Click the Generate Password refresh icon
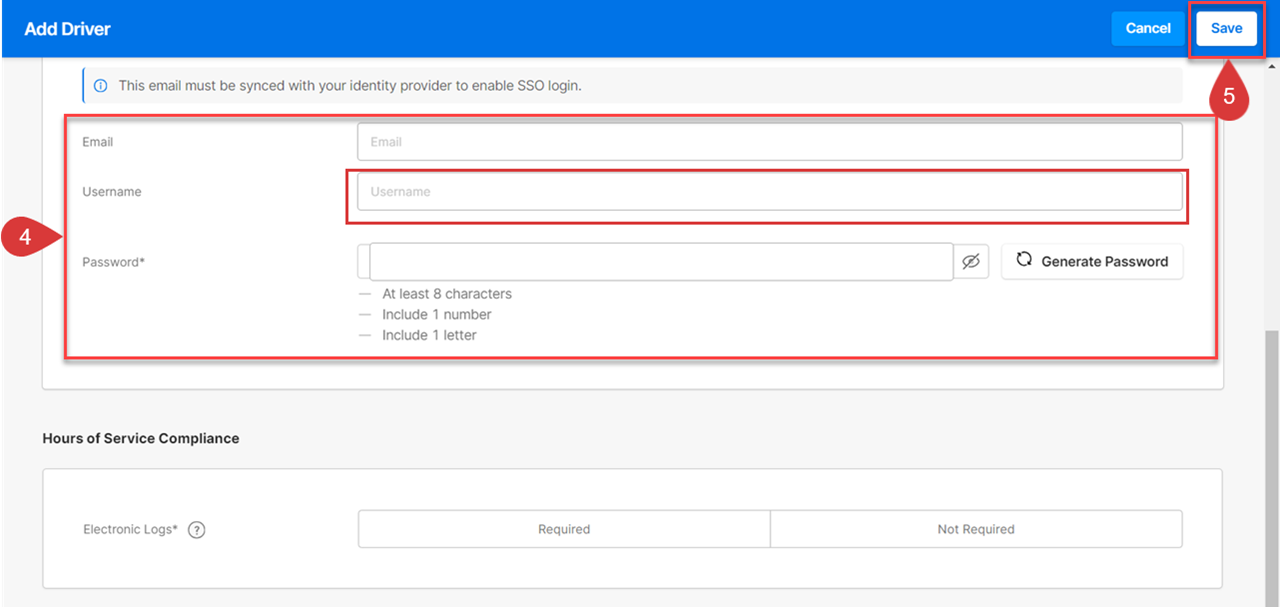The width and height of the screenshot is (1280, 607). pyautogui.click(x=1024, y=260)
